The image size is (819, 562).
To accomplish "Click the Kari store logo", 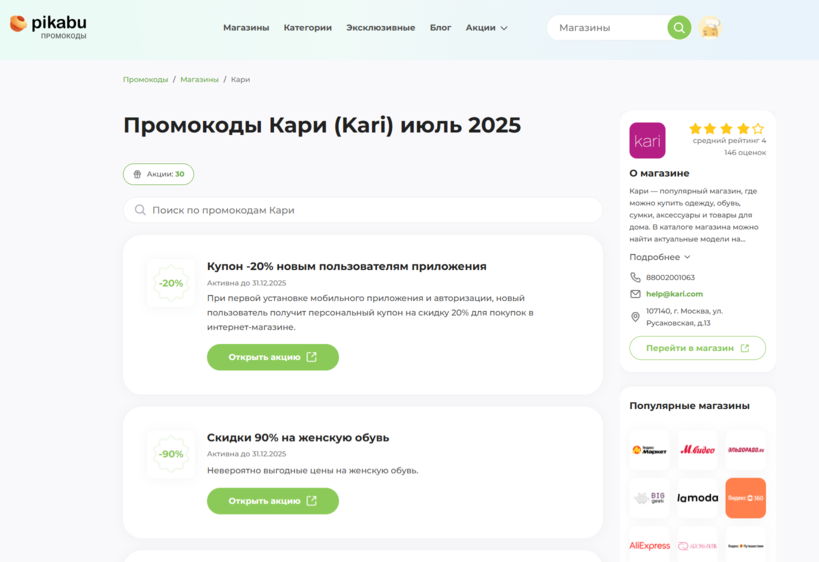I will click(x=647, y=140).
